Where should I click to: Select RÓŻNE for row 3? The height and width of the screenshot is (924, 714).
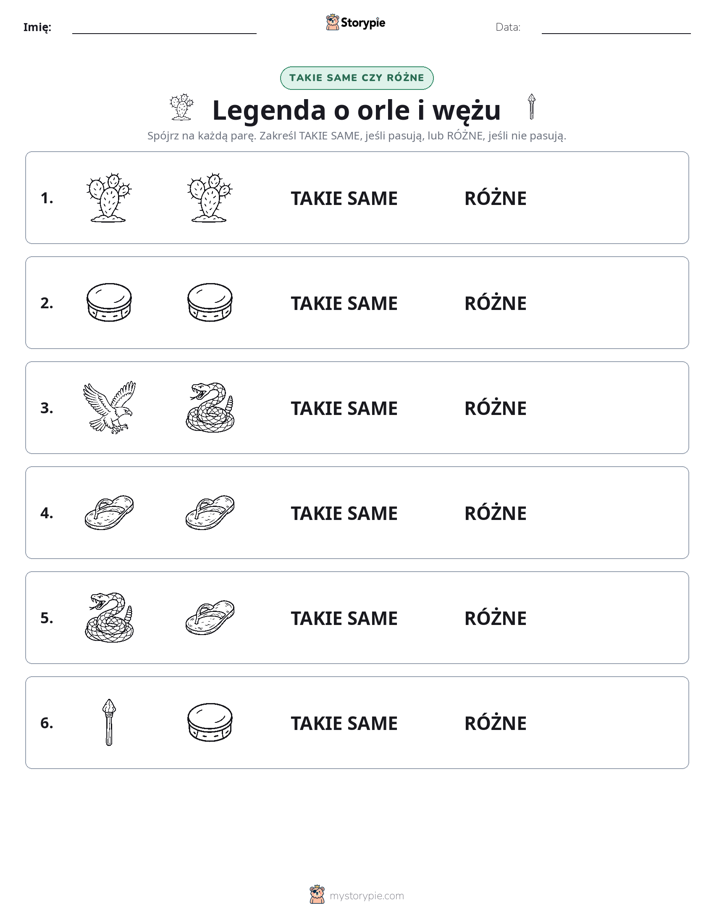495,407
